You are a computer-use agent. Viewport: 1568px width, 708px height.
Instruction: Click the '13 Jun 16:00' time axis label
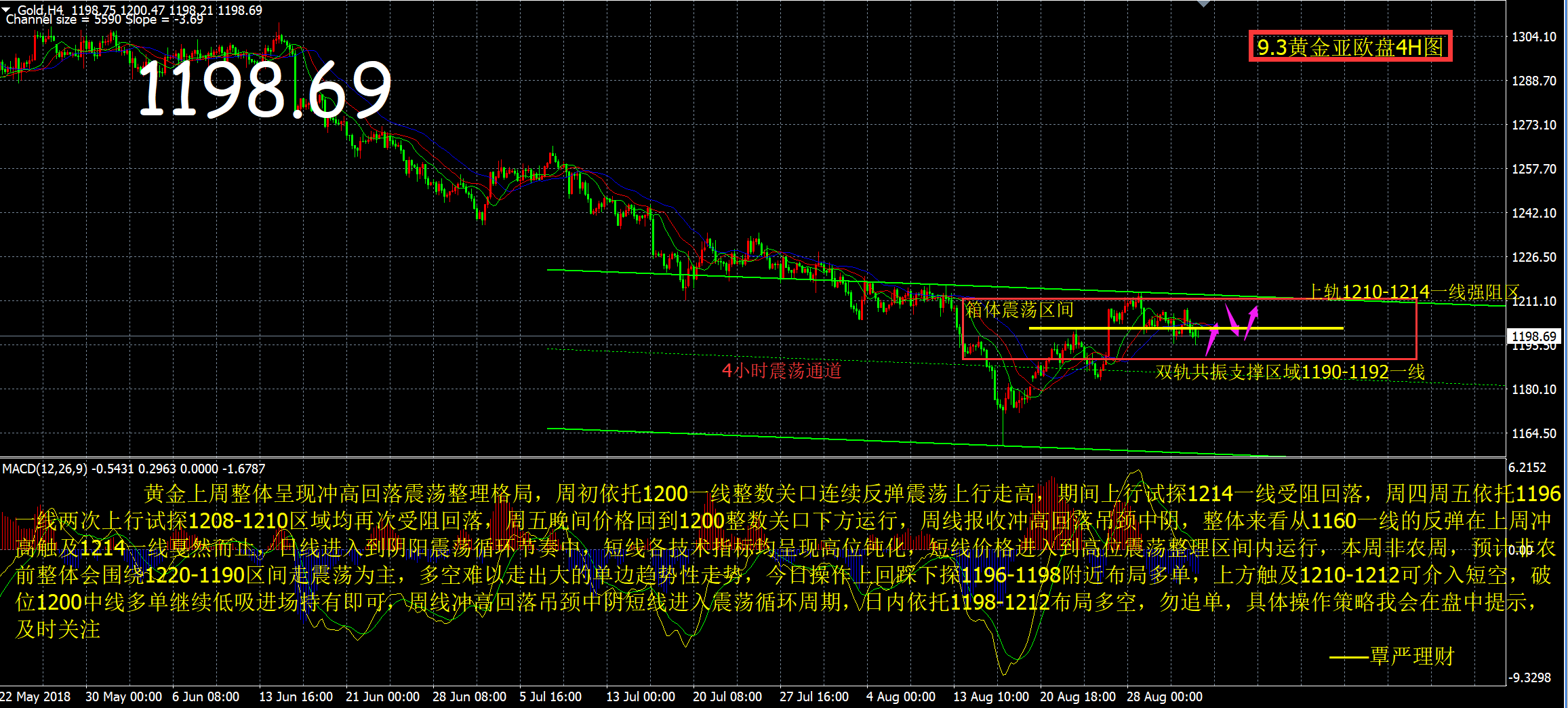296,696
